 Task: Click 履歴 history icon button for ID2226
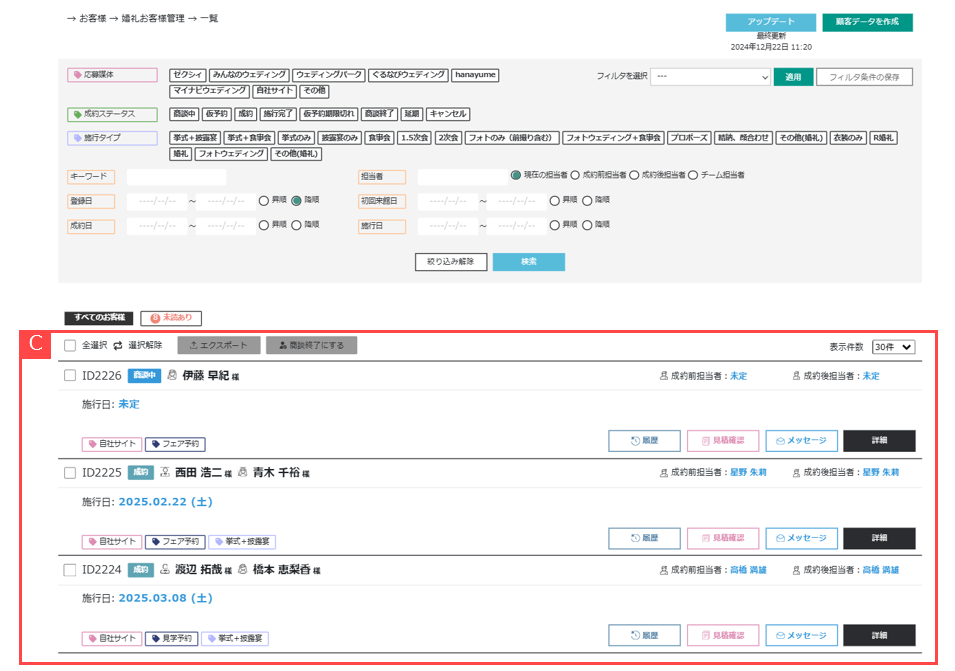644,440
